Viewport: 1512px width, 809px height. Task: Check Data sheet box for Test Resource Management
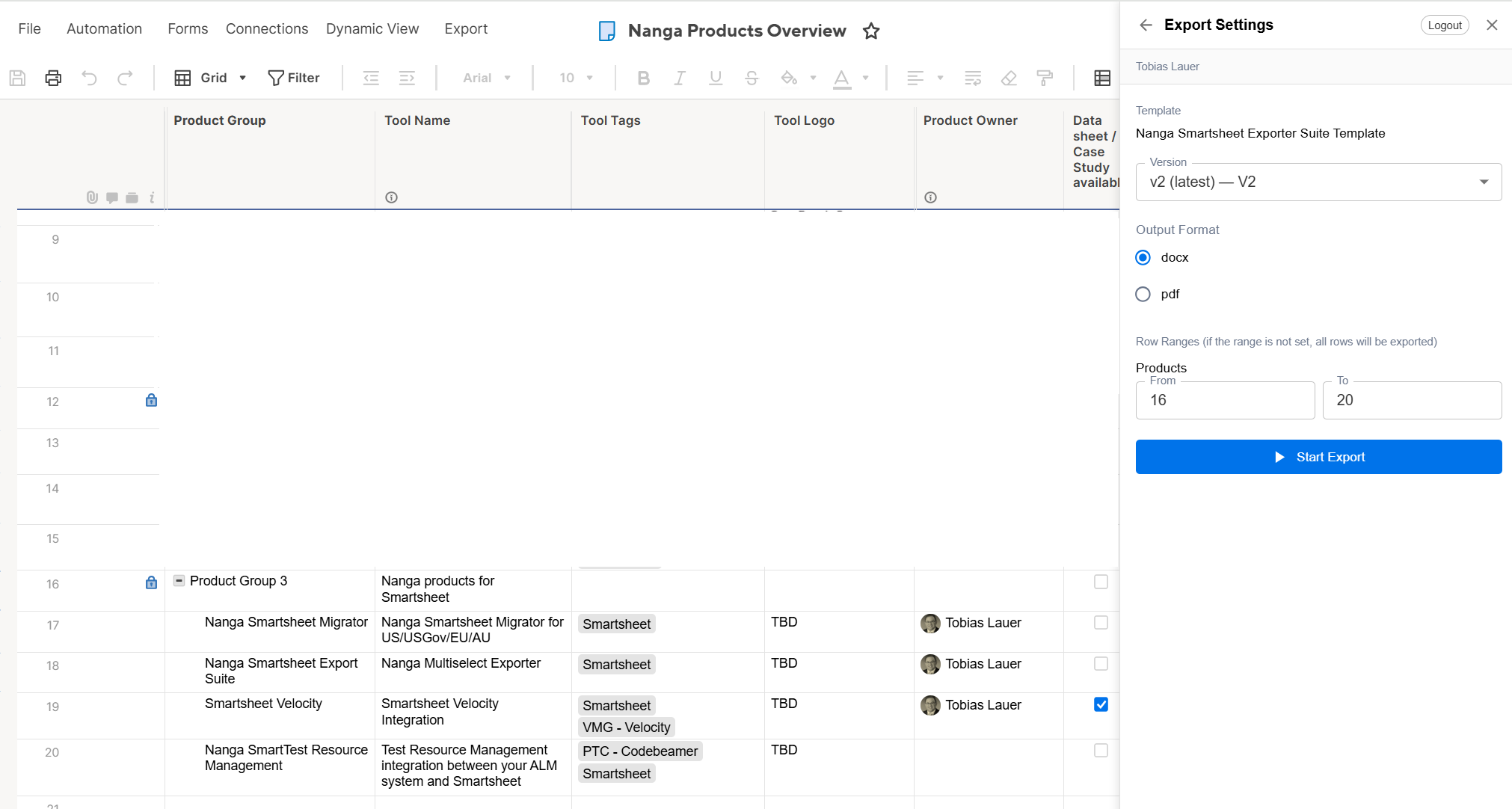(1101, 750)
